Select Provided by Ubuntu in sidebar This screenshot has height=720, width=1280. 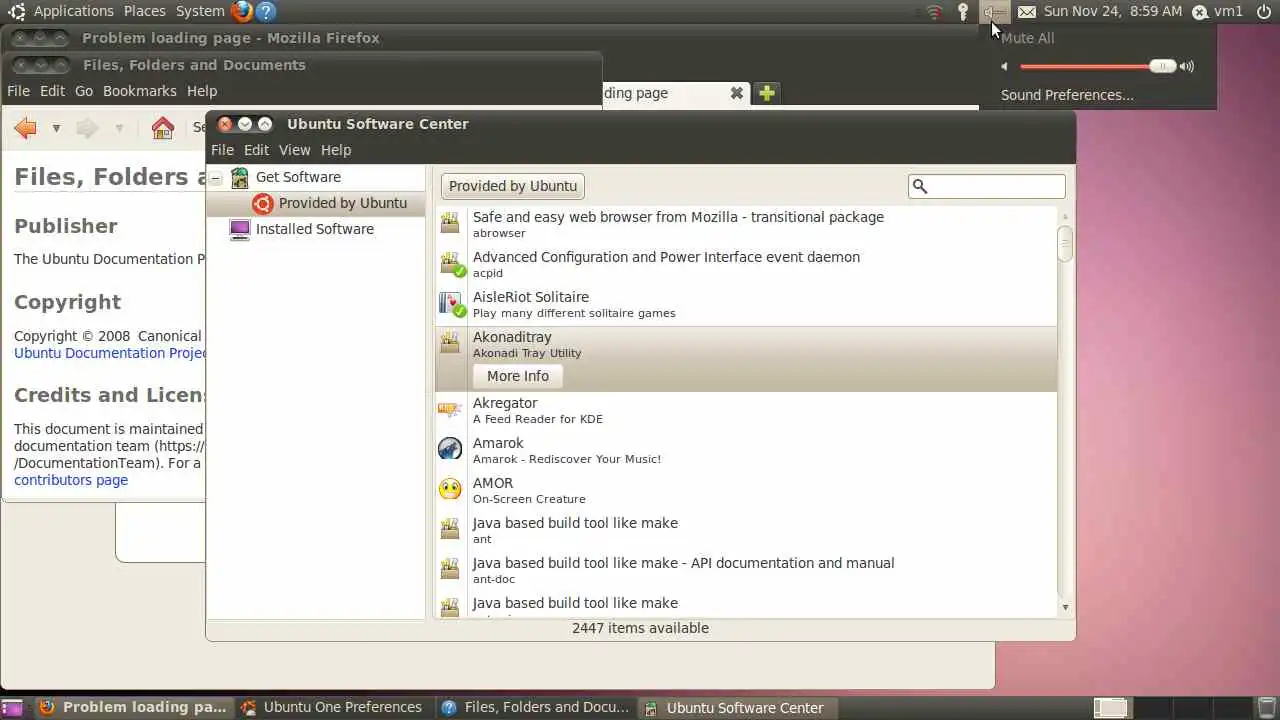click(x=316, y=203)
